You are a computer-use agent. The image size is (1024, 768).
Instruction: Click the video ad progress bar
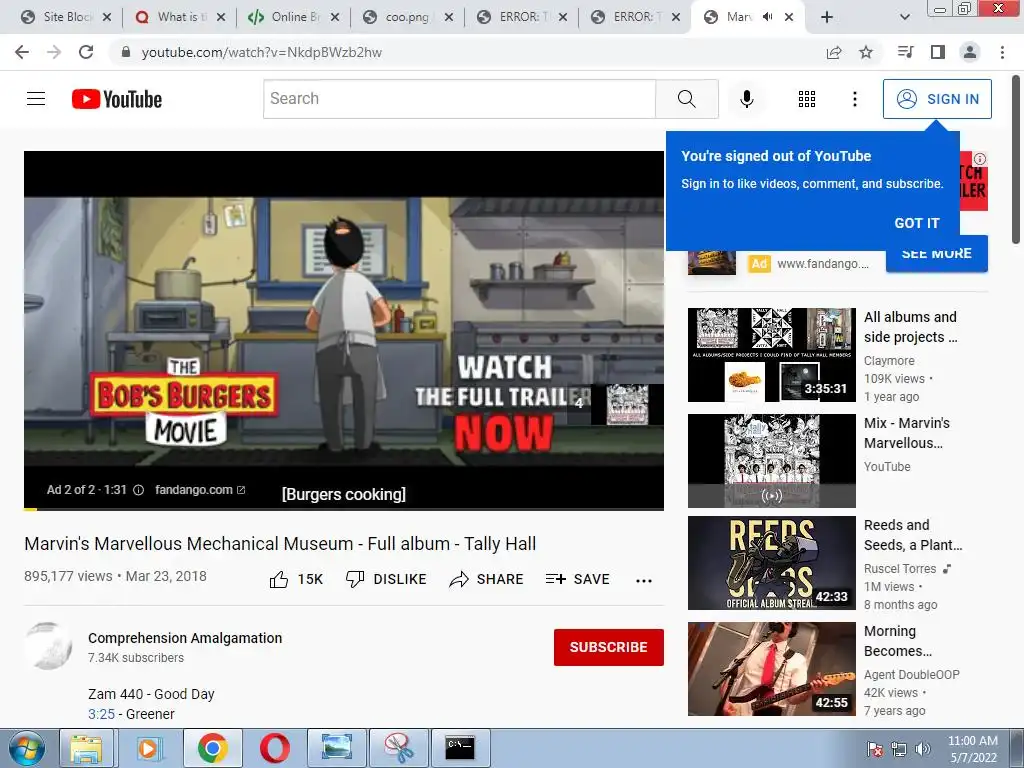click(344, 508)
